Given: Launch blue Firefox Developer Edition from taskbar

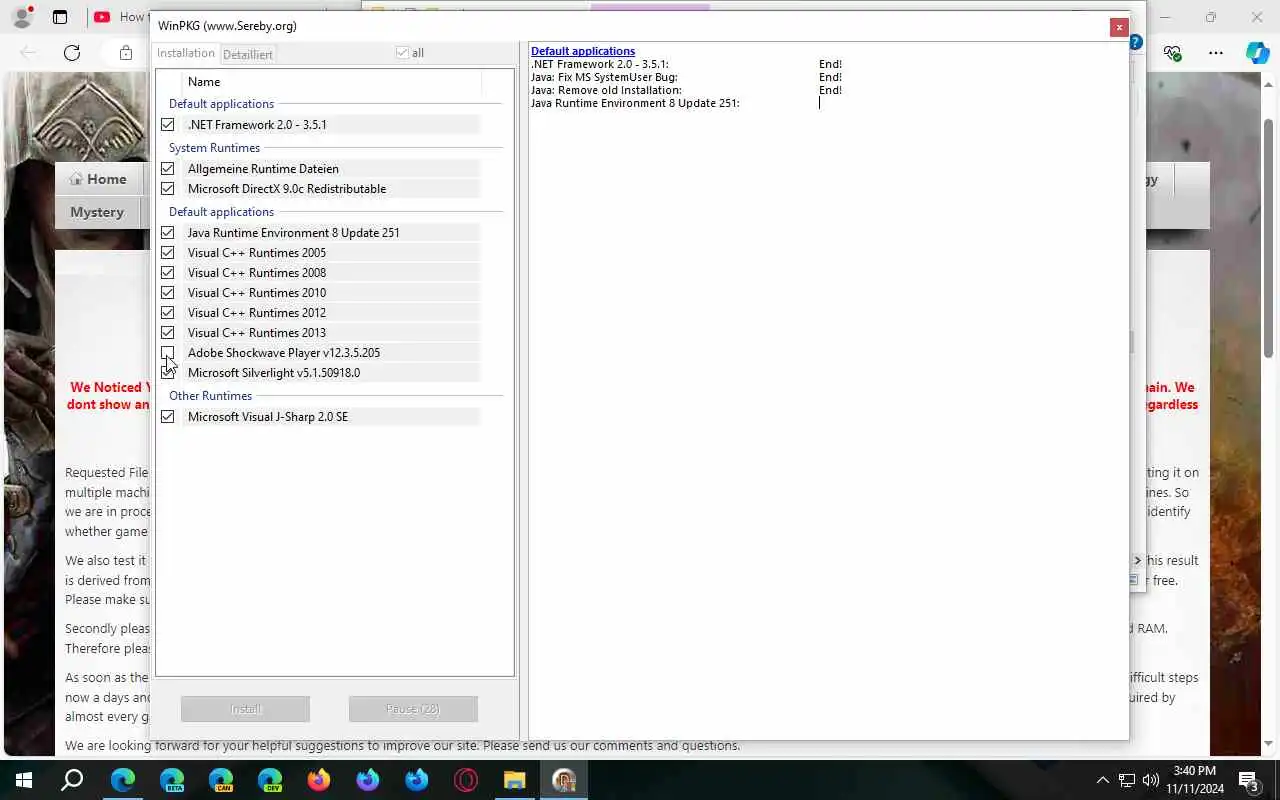Looking at the screenshot, I should [417, 780].
